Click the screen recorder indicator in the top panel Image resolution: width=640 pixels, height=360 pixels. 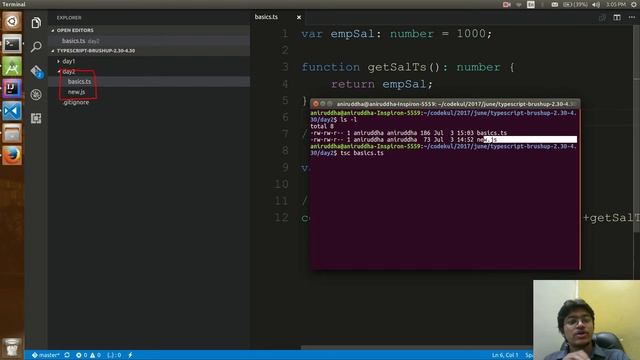point(507,4)
